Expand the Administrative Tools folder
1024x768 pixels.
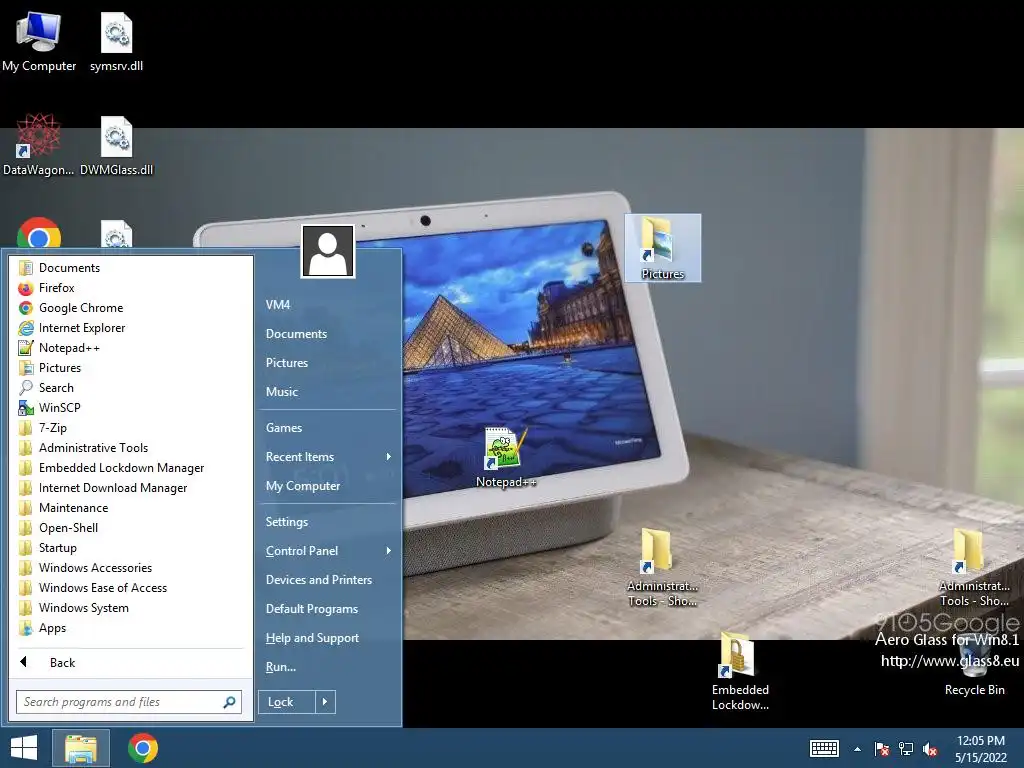pos(131,448)
